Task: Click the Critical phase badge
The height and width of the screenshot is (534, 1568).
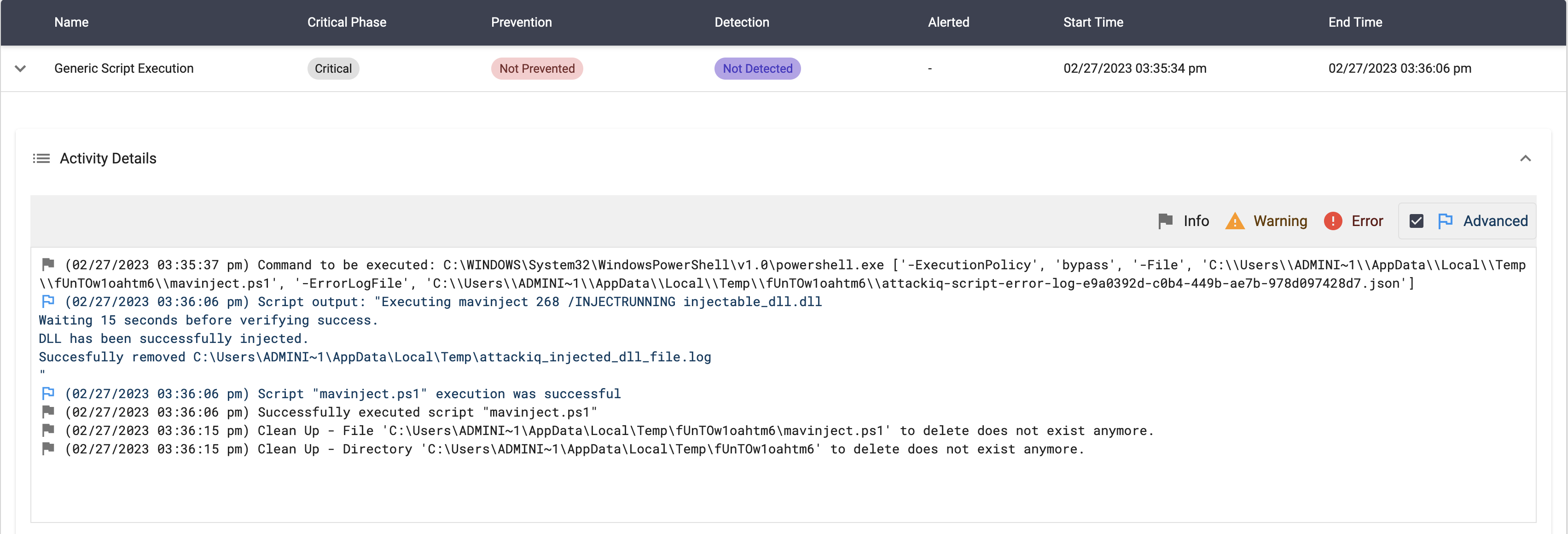Action: point(333,69)
